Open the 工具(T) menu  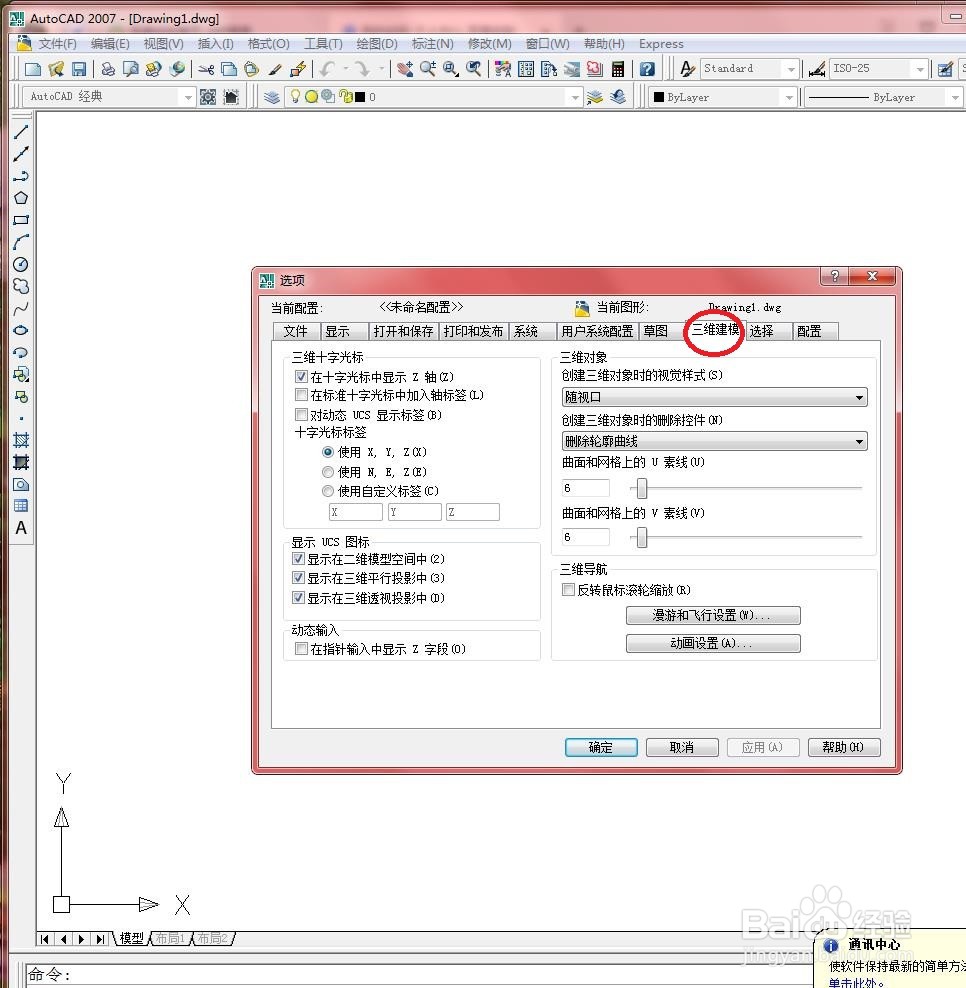click(x=323, y=44)
